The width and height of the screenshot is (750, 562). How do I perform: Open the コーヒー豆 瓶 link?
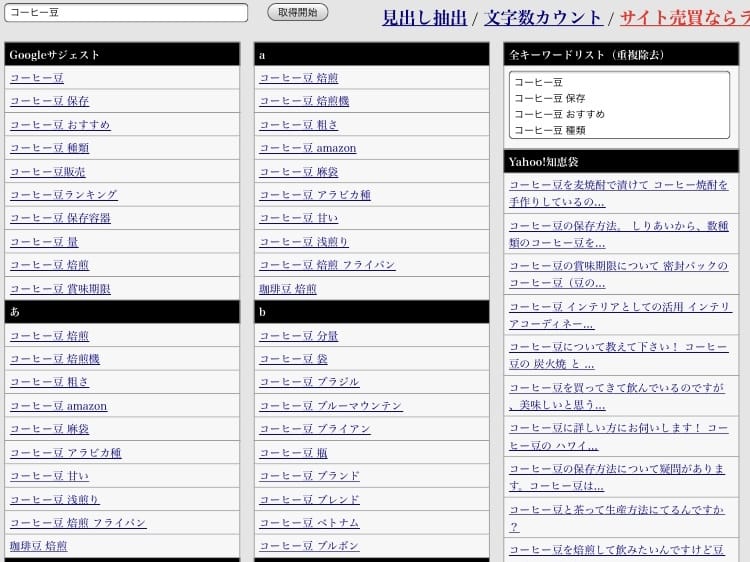pos(294,452)
